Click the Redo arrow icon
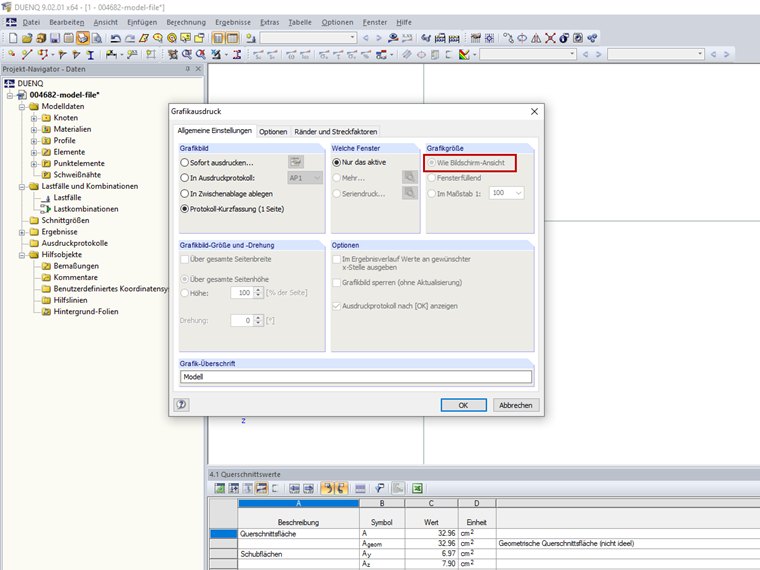This screenshot has height=570, width=760. click(x=129, y=38)
